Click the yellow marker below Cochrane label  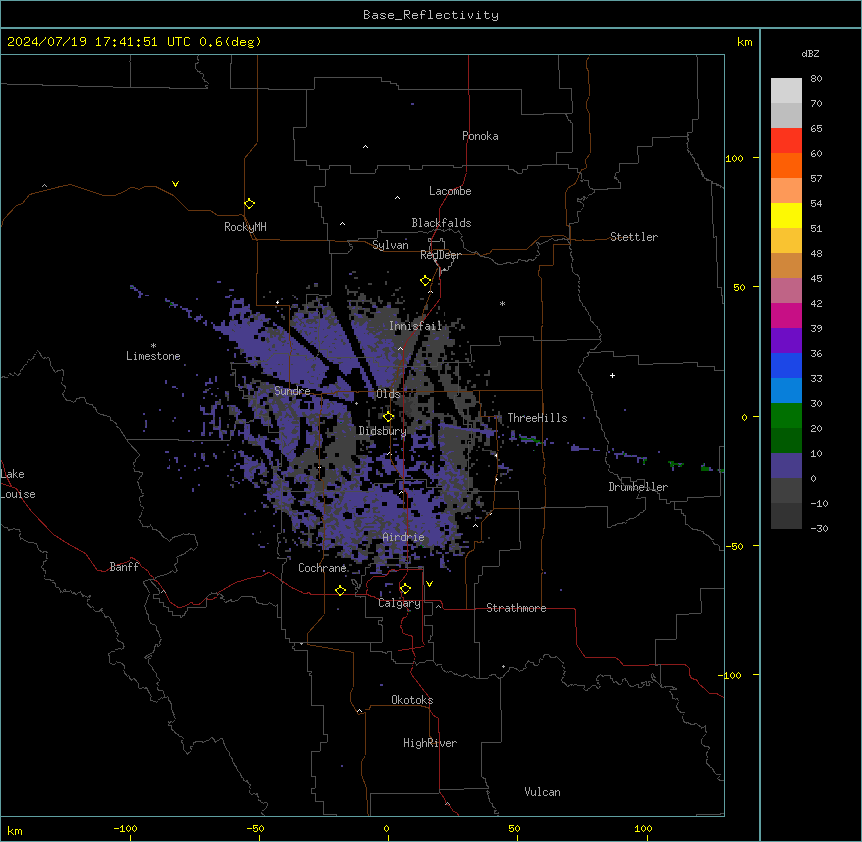point(340,590)
